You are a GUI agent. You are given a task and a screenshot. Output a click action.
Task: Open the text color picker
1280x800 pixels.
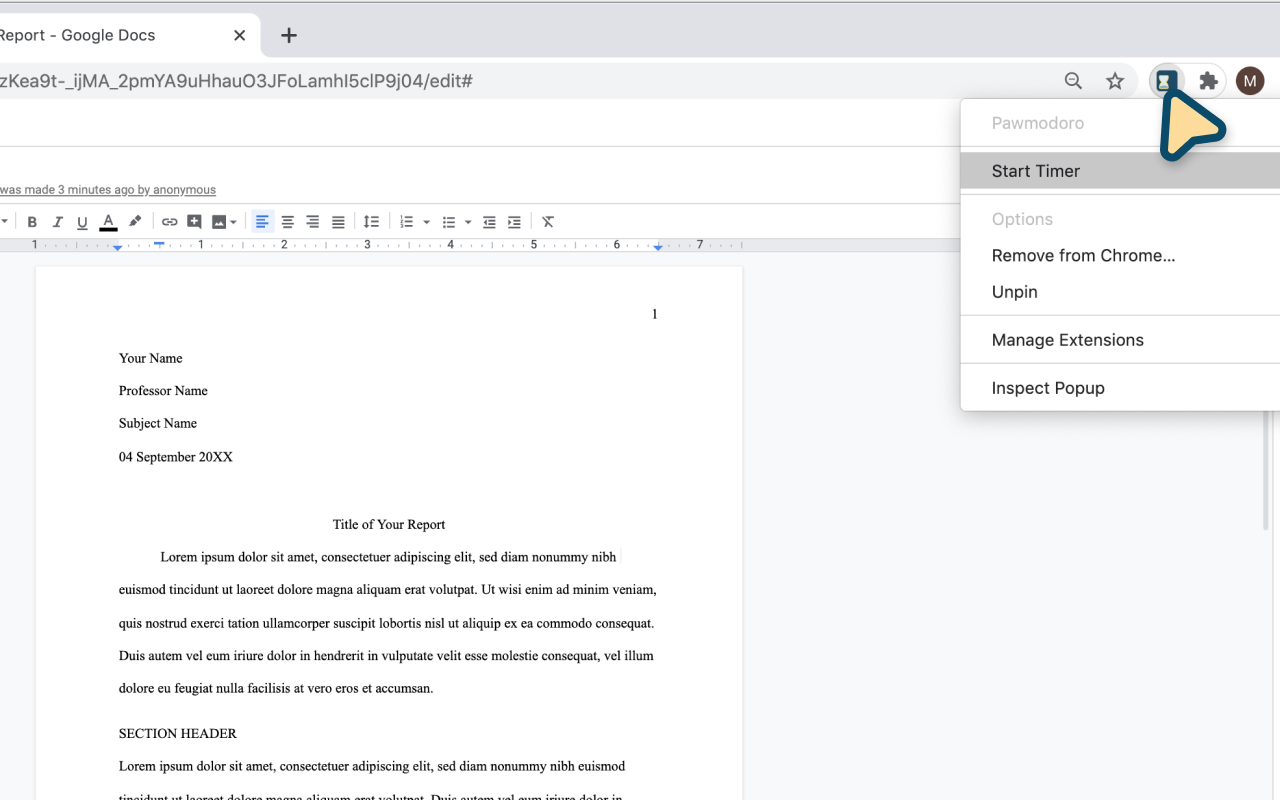(108, 222)
